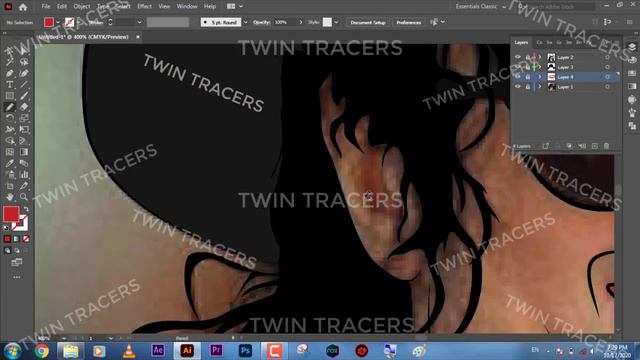Image resolution: width=640 pixels, height=360 pixels.
Task: Toggle visibility of Layer 2
Action: pyautogui.click(x=518, y=57)
